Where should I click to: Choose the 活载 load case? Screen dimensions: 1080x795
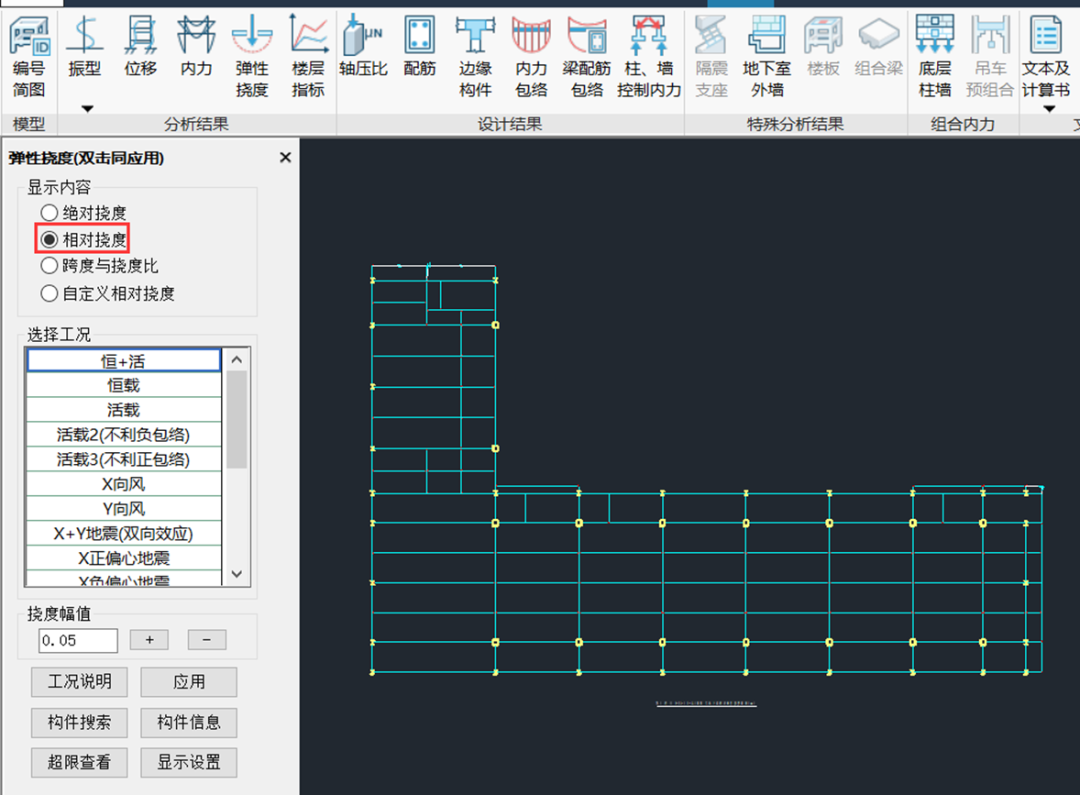[x=123, y=410]
